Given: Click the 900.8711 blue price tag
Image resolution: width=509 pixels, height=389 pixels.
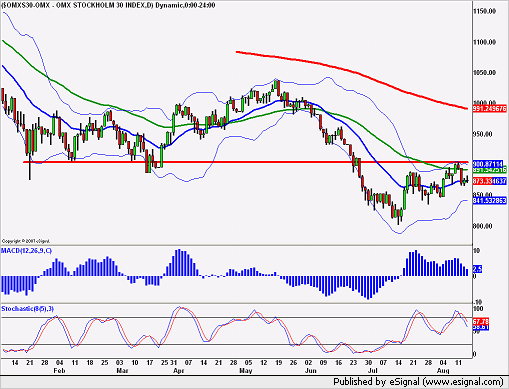Looking at the screenshot, I should pyautogui.click(x=488, y=164).
